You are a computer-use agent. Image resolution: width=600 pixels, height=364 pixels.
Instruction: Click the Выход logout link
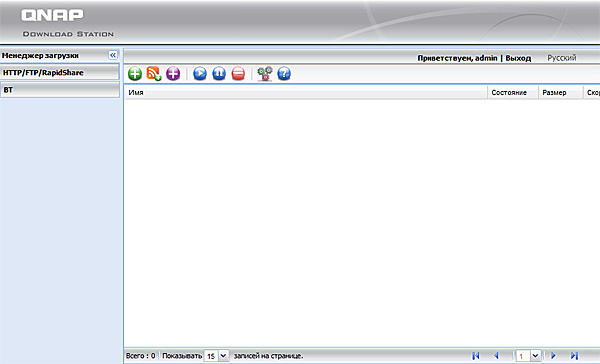pyautogui.click(x=518, y=58)
